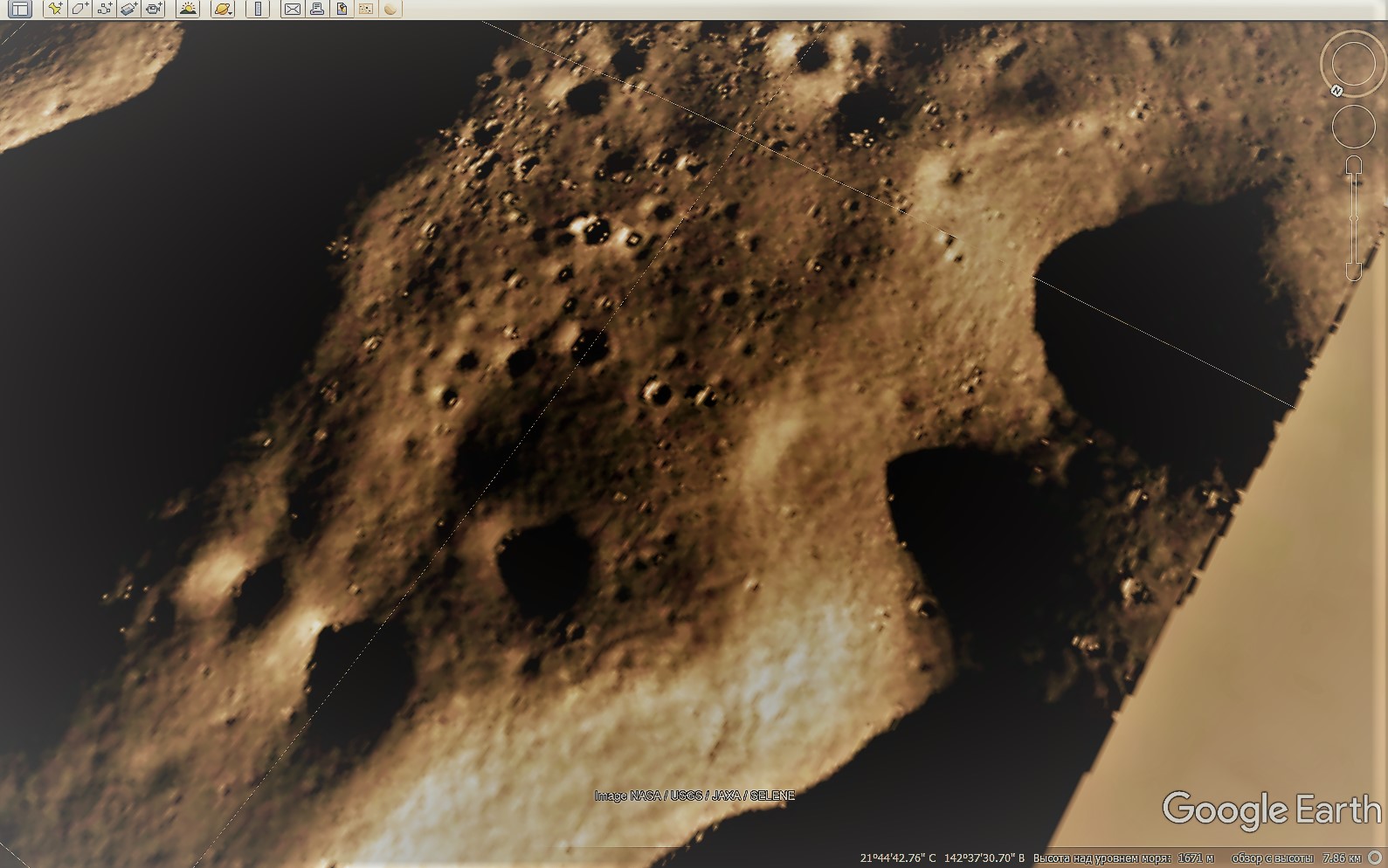Image resolution: width=1388 pixels, height=868 pixels.
Task: Click the View in Google Maps icon
Action: coord(366,10)
